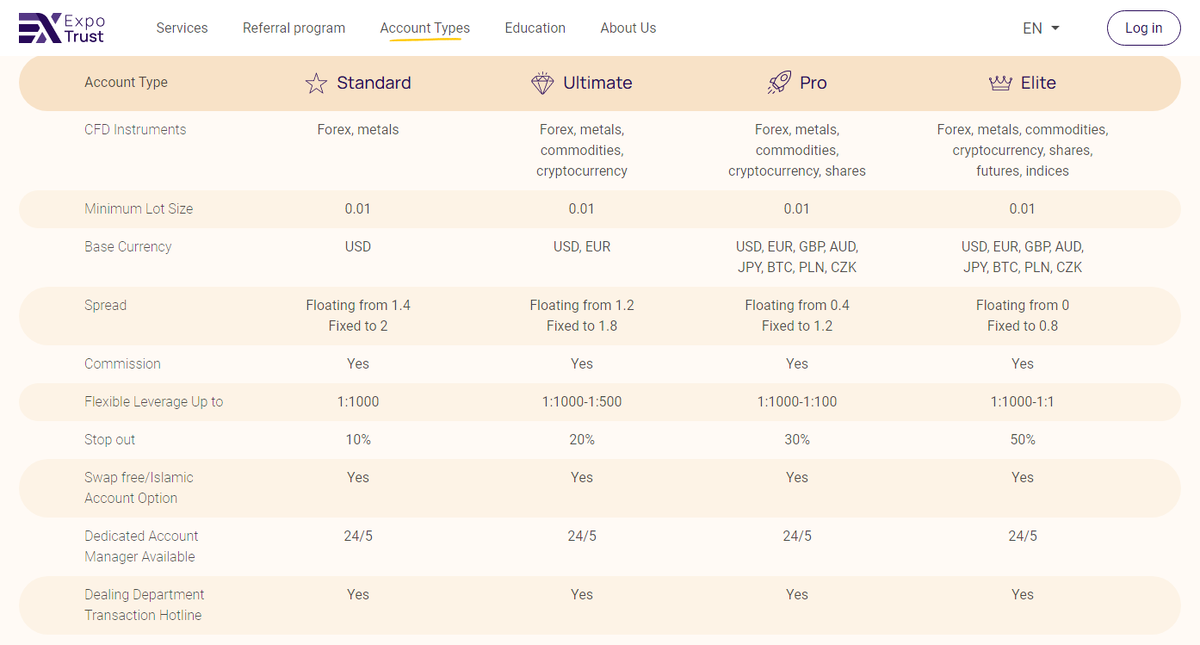Click the 'Forex, metals' Standard instruments cell
The width and height of the screenshot is (1200, 645).
click(x=358, y=129)
